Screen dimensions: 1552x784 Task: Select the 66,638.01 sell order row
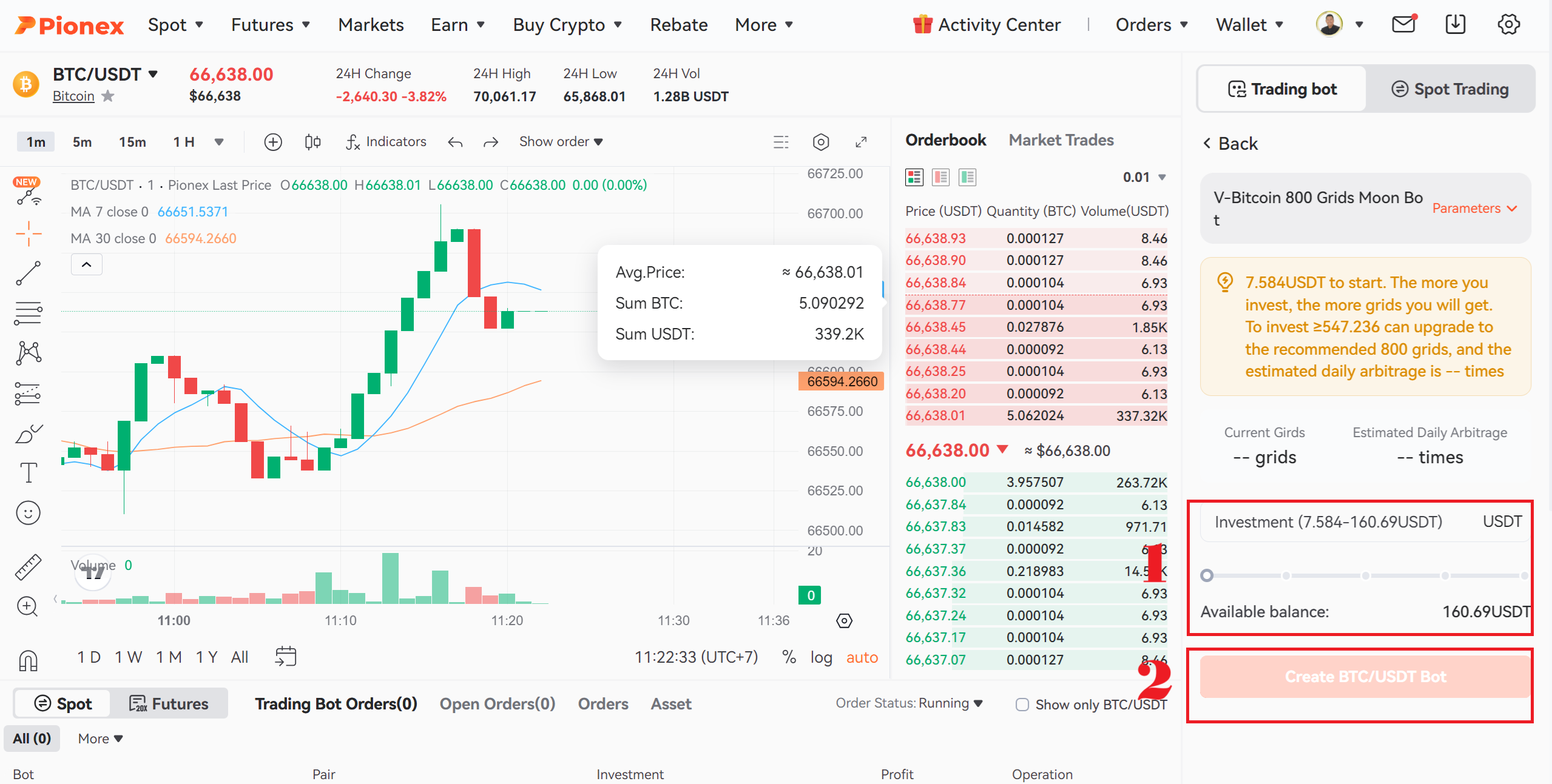pos(1036,416)
